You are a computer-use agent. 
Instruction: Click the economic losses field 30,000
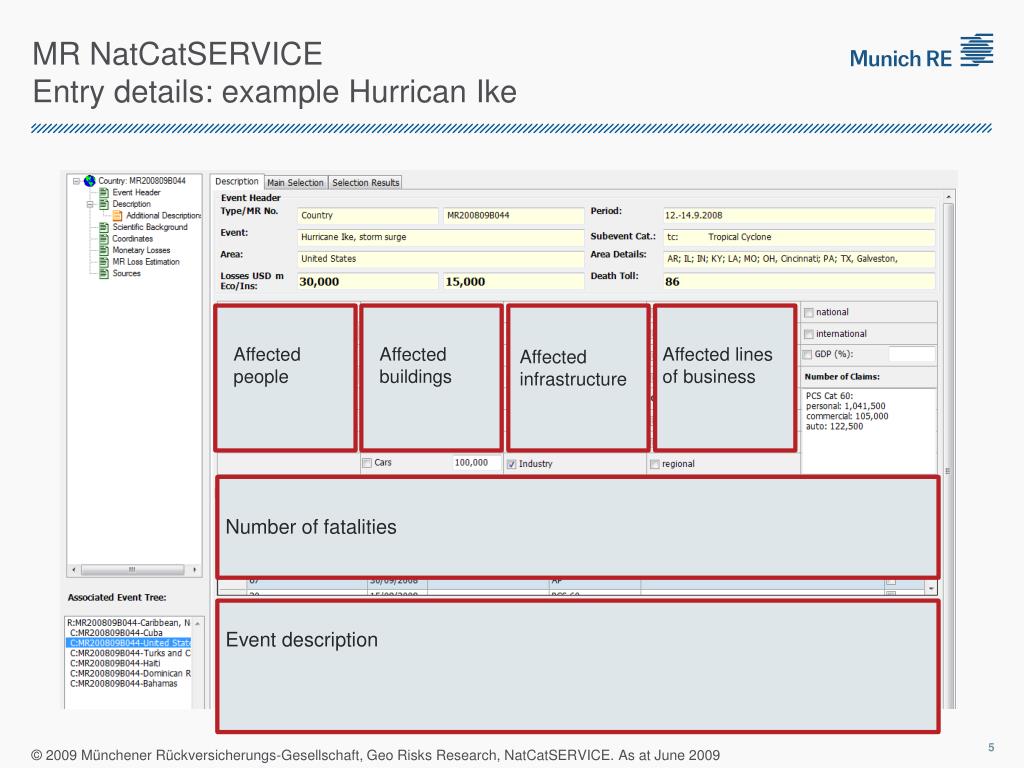368,281
